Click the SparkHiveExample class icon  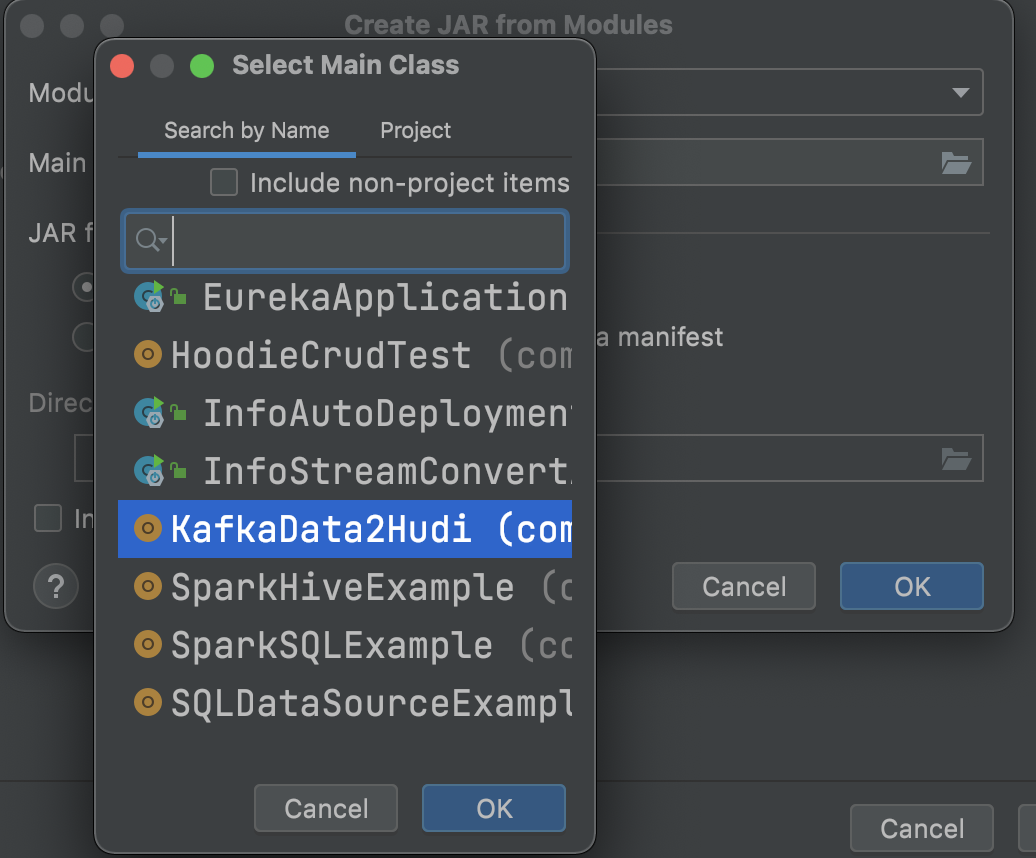coord(148,587)
